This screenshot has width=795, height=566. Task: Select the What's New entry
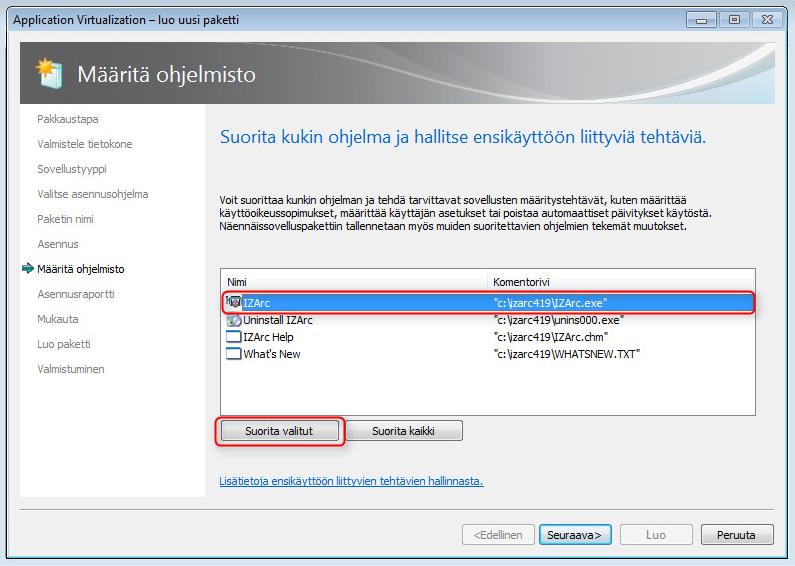tap(272, 354)
